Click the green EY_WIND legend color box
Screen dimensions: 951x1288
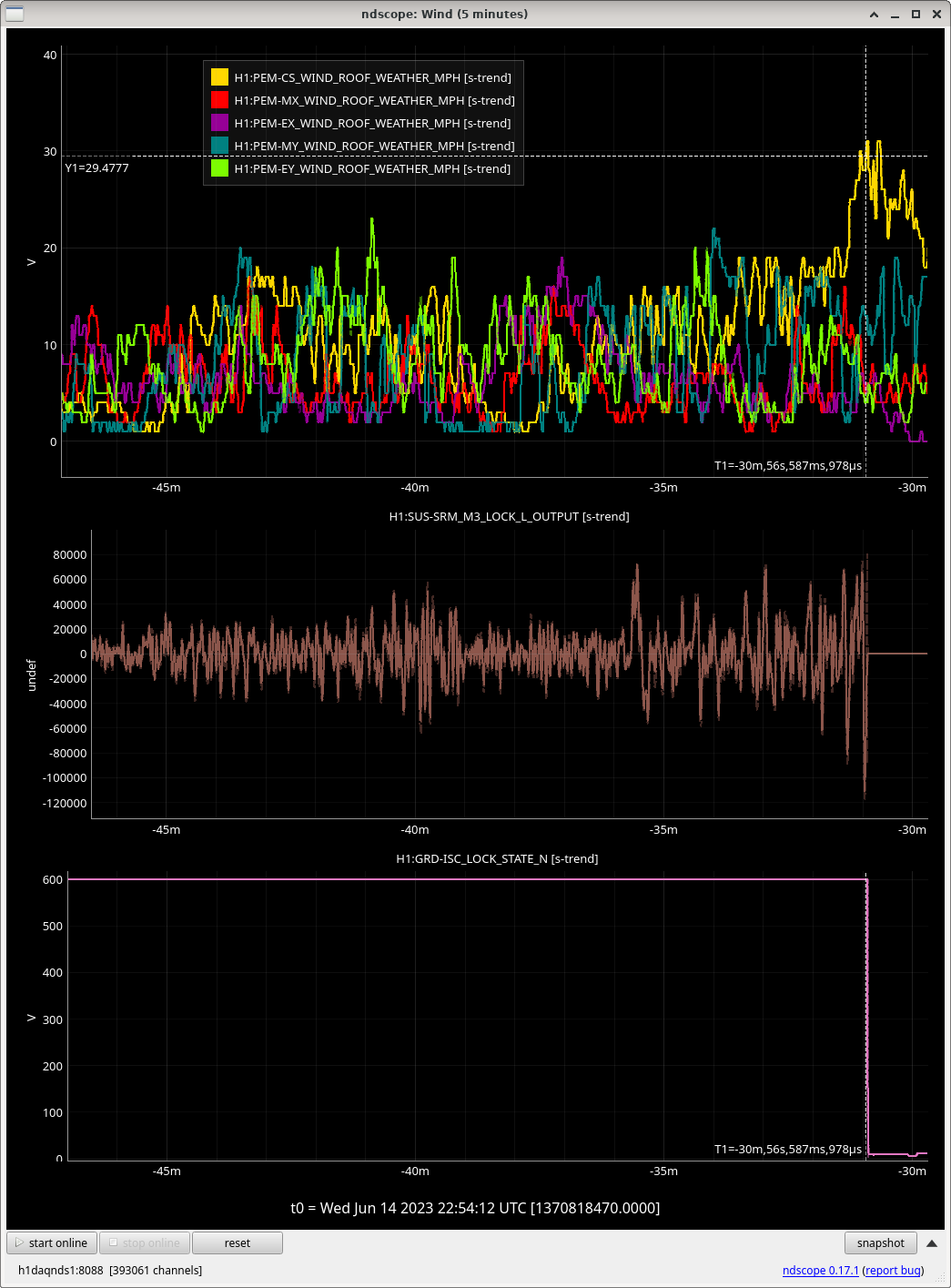point(219,168)
